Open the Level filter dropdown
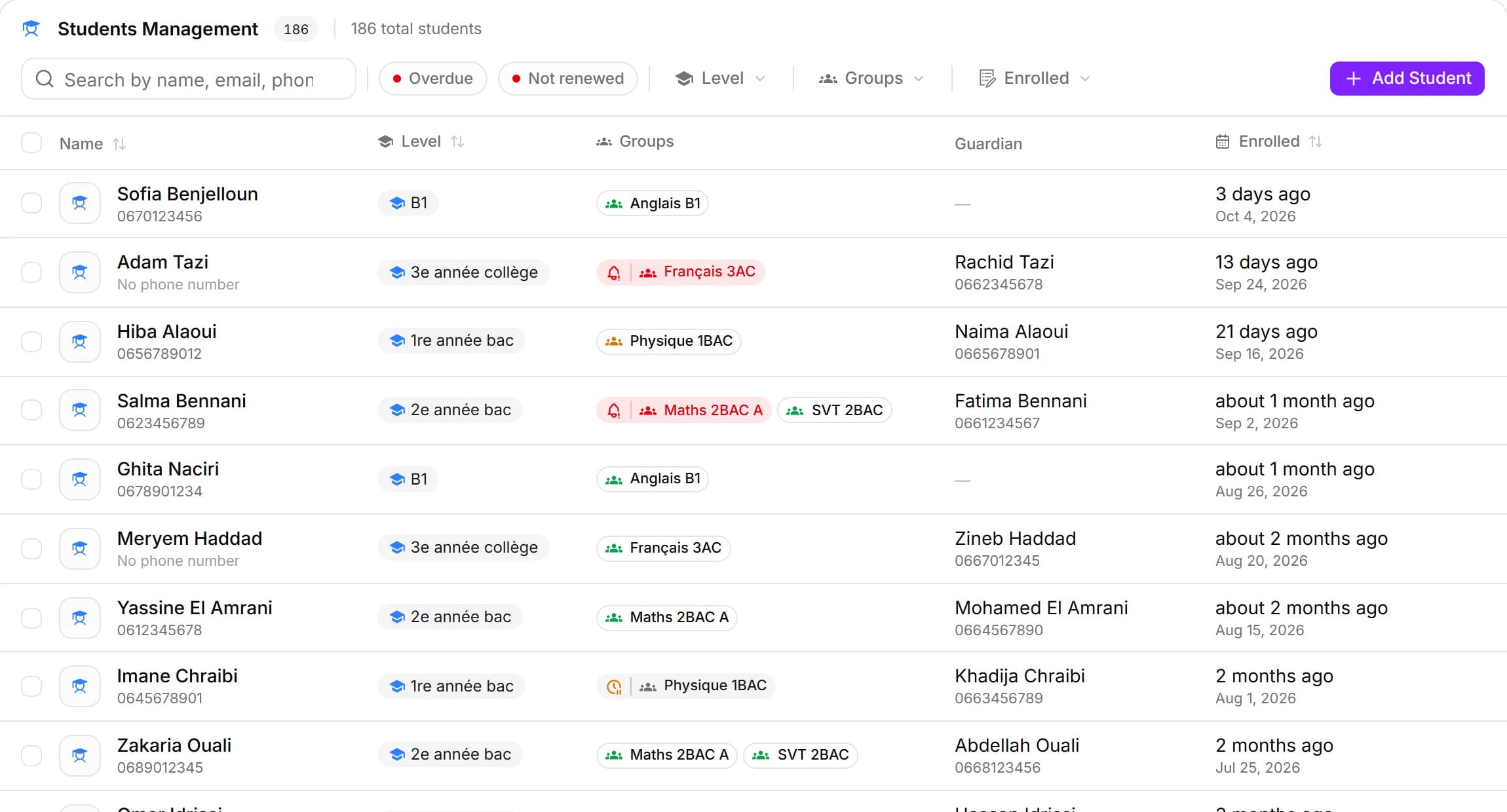The image size is (1507, 812). [720, 79]
